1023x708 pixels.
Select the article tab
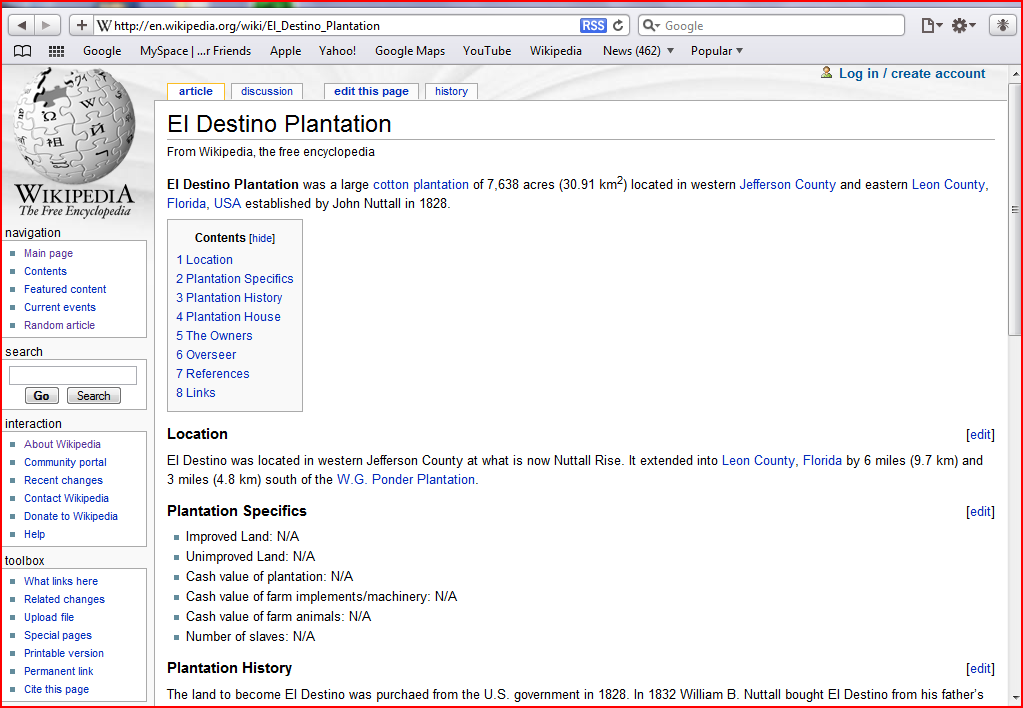(x=196, y=91)
